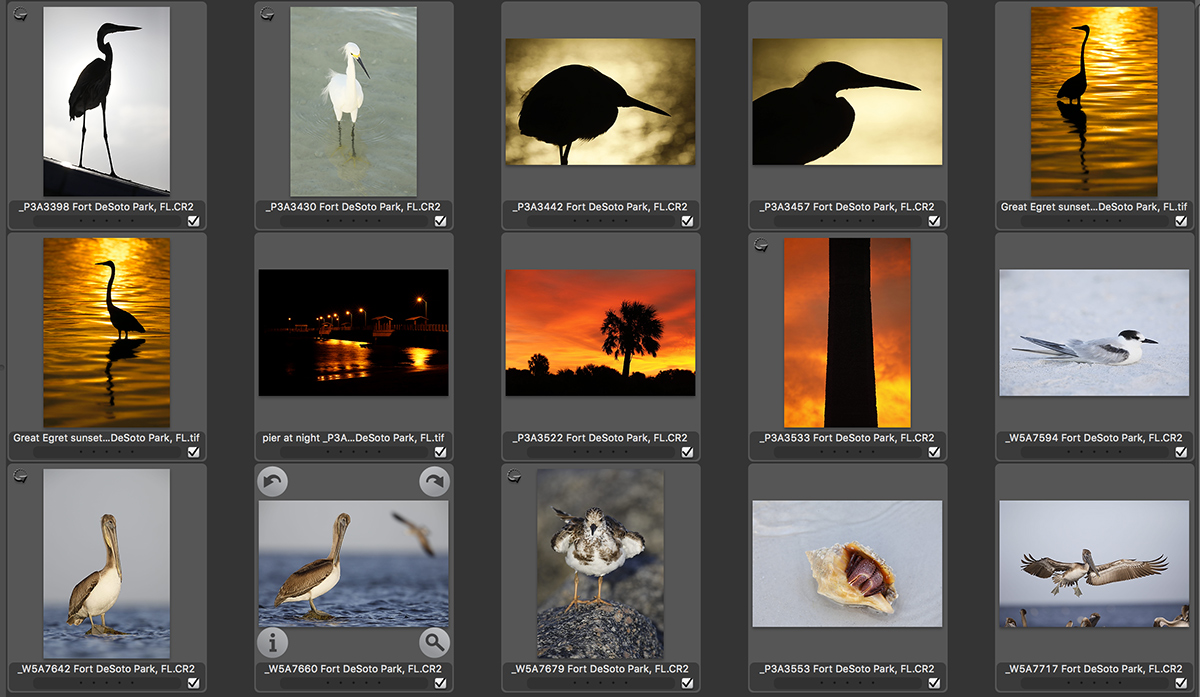
Task: Uncheck the _W5A7660 photo checkbox
Action: click(440, 683)
